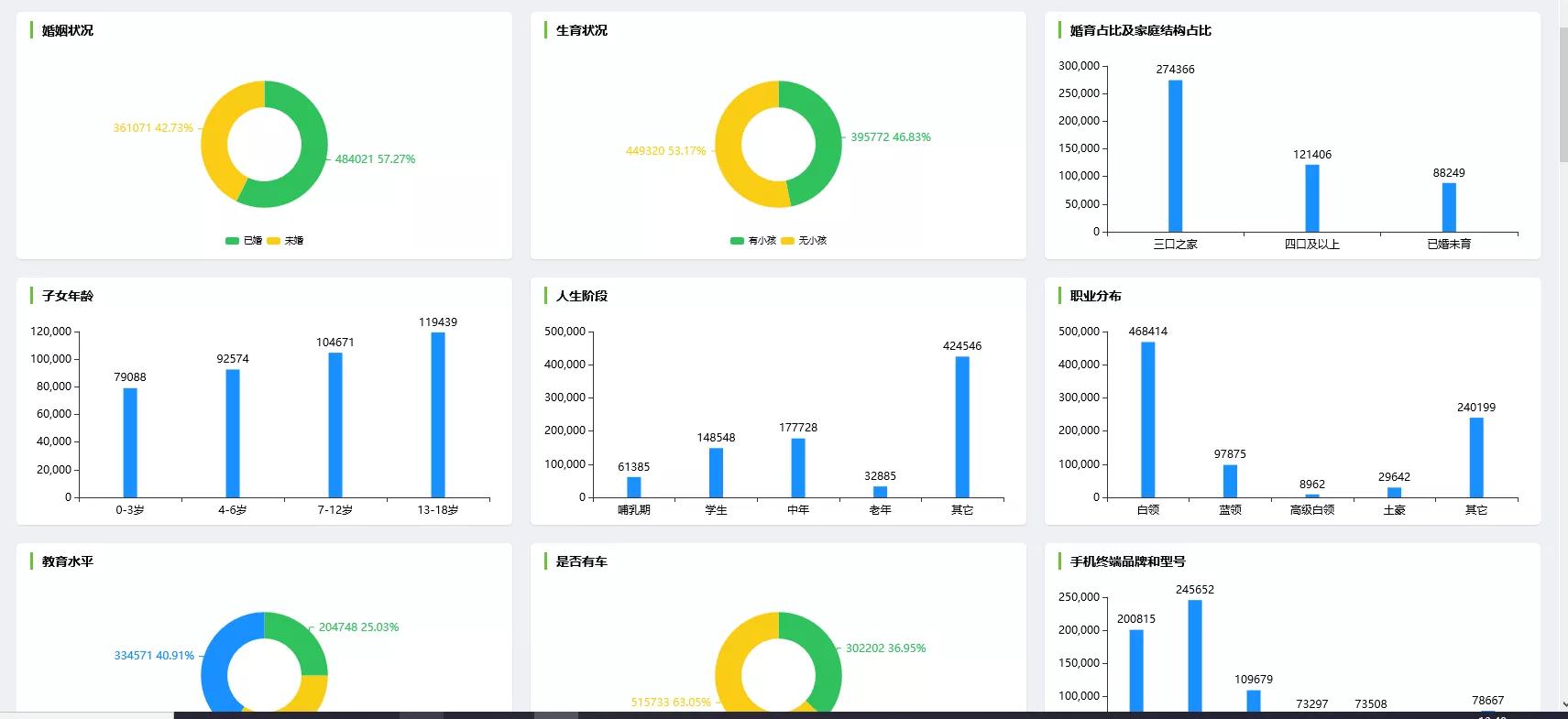The height and width of the screenshot is (719, 1568).
Task: Click the 教育水平 panel title
Action: point(68,561)
